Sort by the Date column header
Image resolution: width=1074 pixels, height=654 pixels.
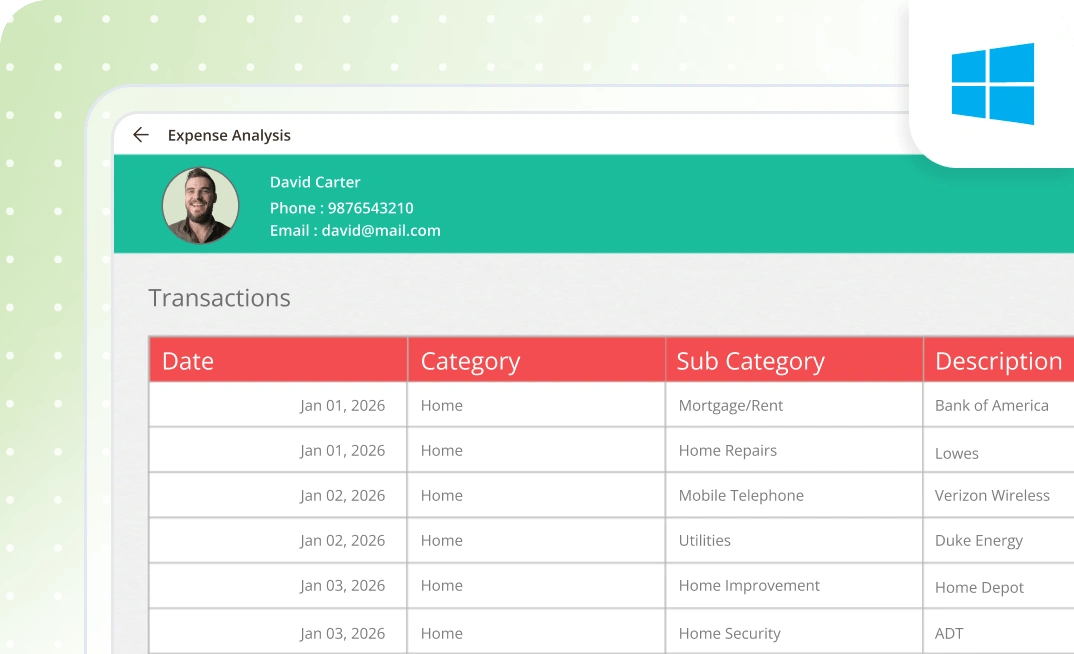[x=278, y=360]
